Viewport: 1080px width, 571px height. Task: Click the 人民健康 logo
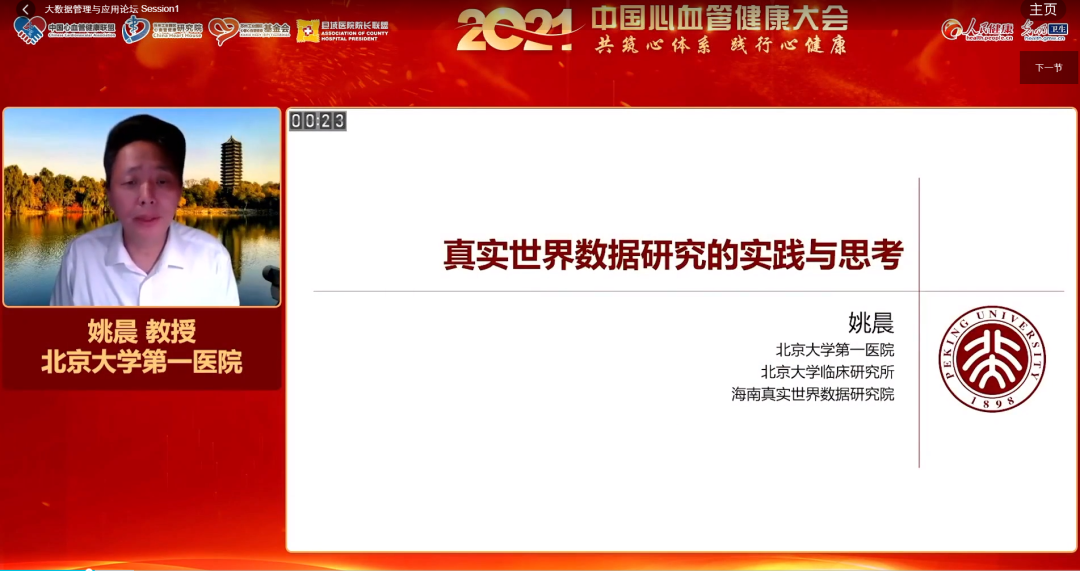point(978,30)
